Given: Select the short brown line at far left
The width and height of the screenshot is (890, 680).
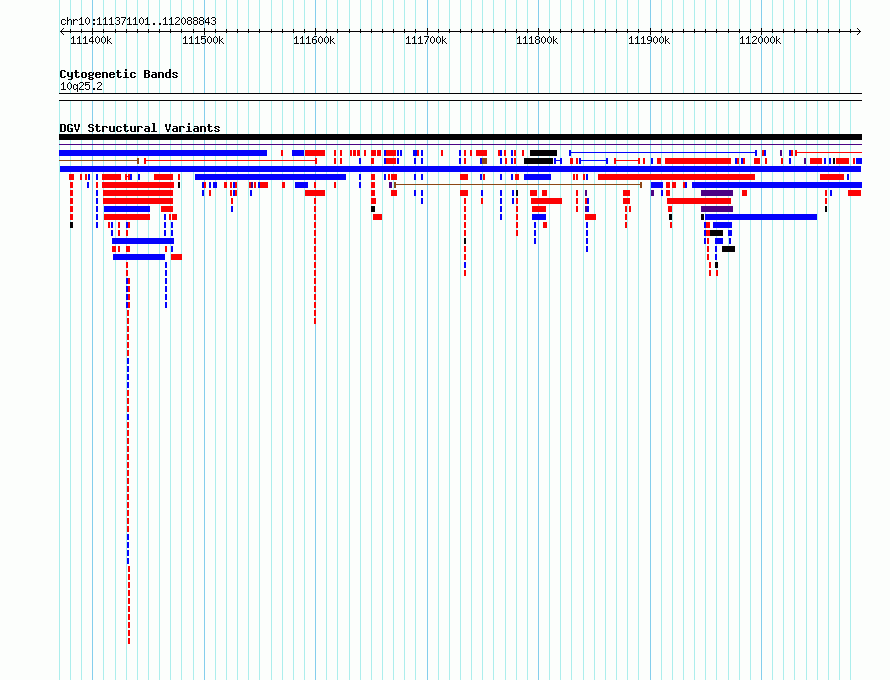Looking at the screenshot, I should coord(99,161).
